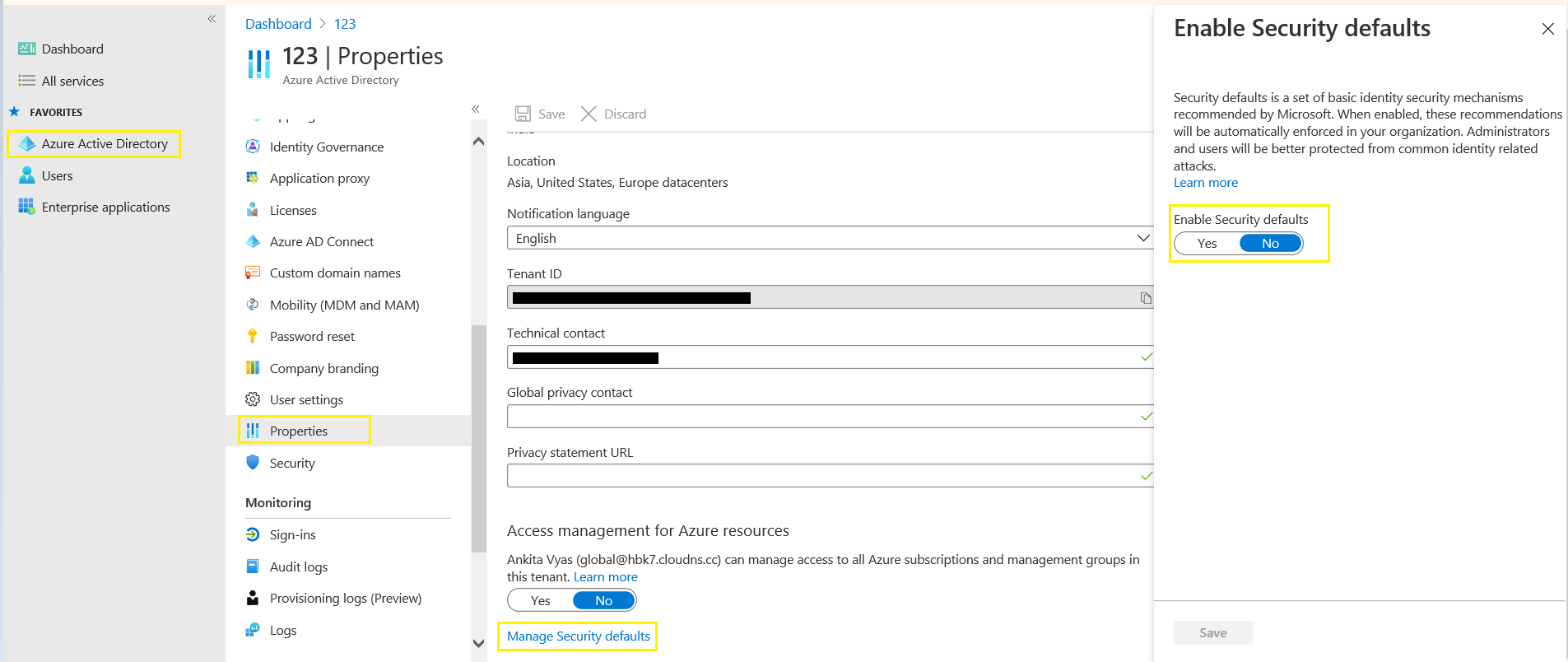Click the Enterprise applications grid icon
The width and height of the screenshot is (1568, 662).
click(26, 207)
